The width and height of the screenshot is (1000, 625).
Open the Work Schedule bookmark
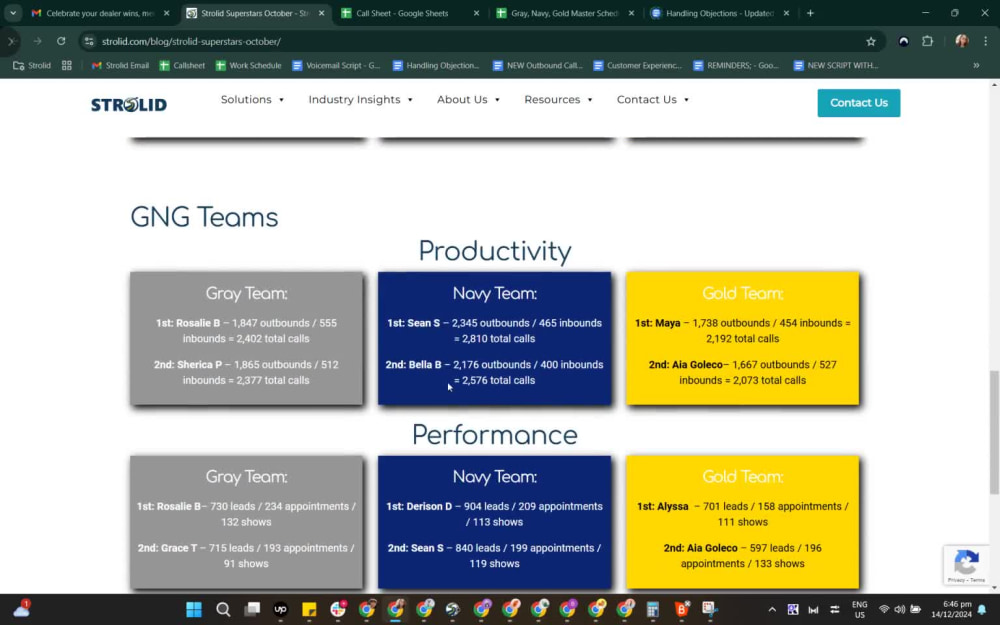pyautogui.click(x=249, y=65)
